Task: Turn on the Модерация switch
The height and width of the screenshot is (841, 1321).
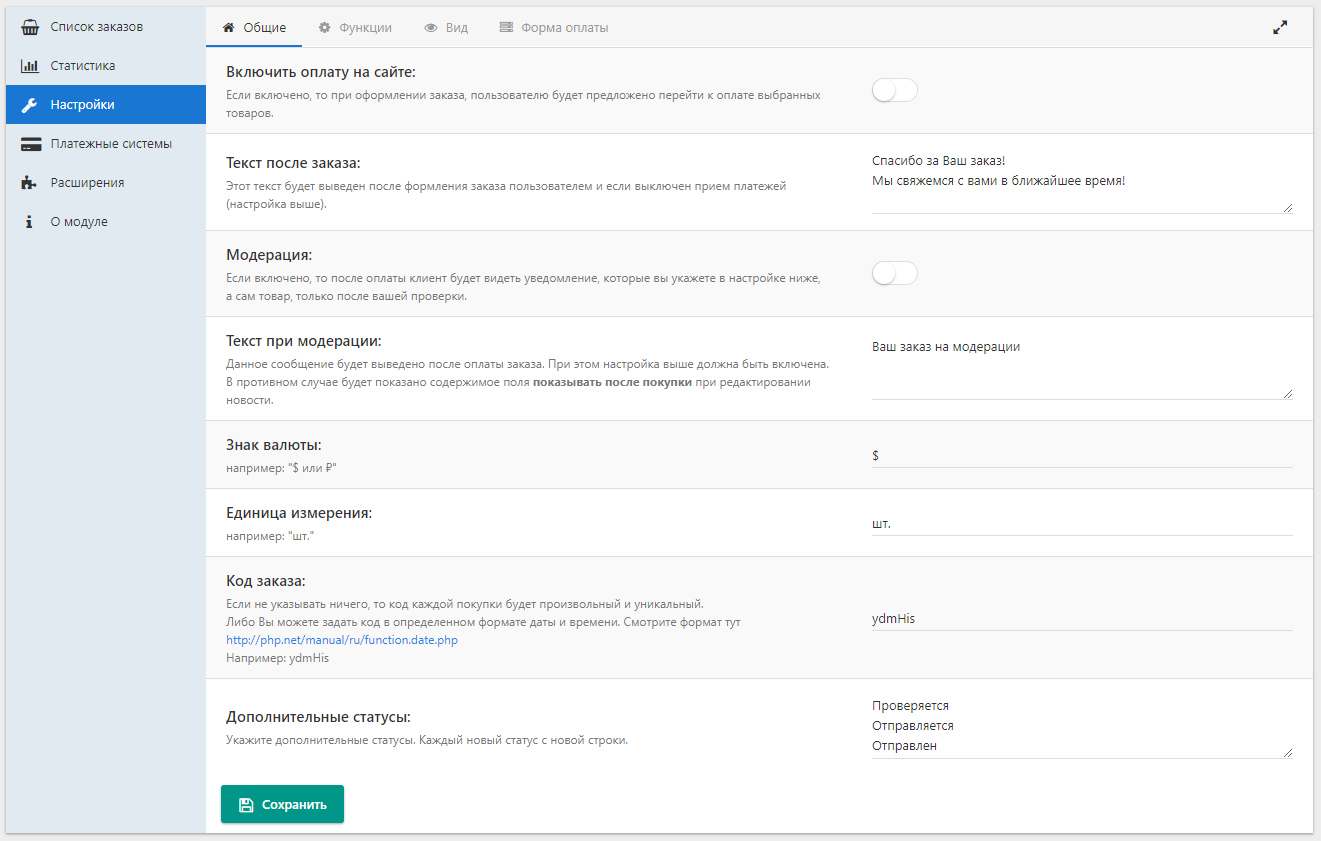Action: pyautogui.click(x=894, y=274)
